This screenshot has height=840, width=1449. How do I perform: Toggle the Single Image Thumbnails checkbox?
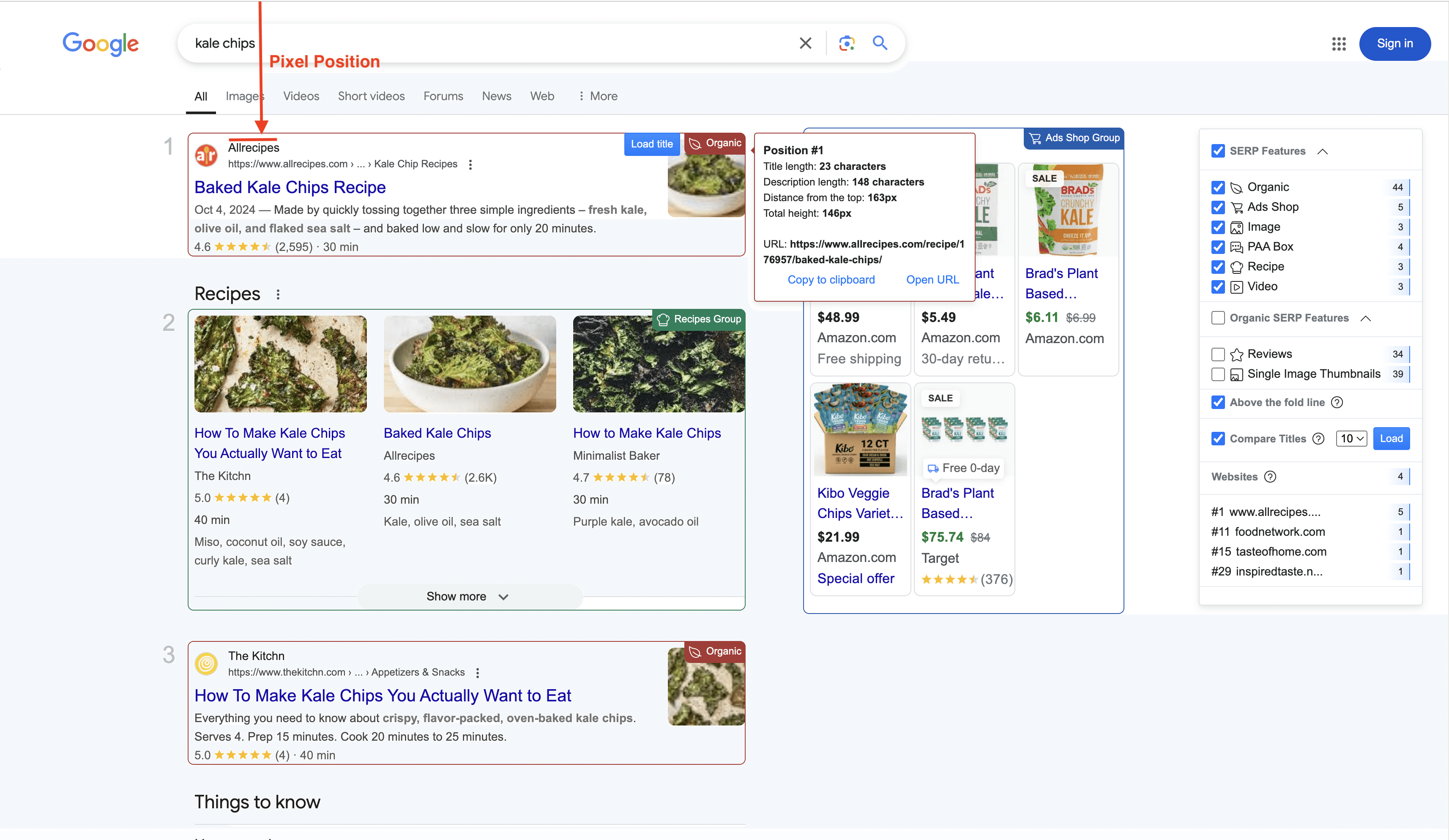click(x=1218, y=374)
